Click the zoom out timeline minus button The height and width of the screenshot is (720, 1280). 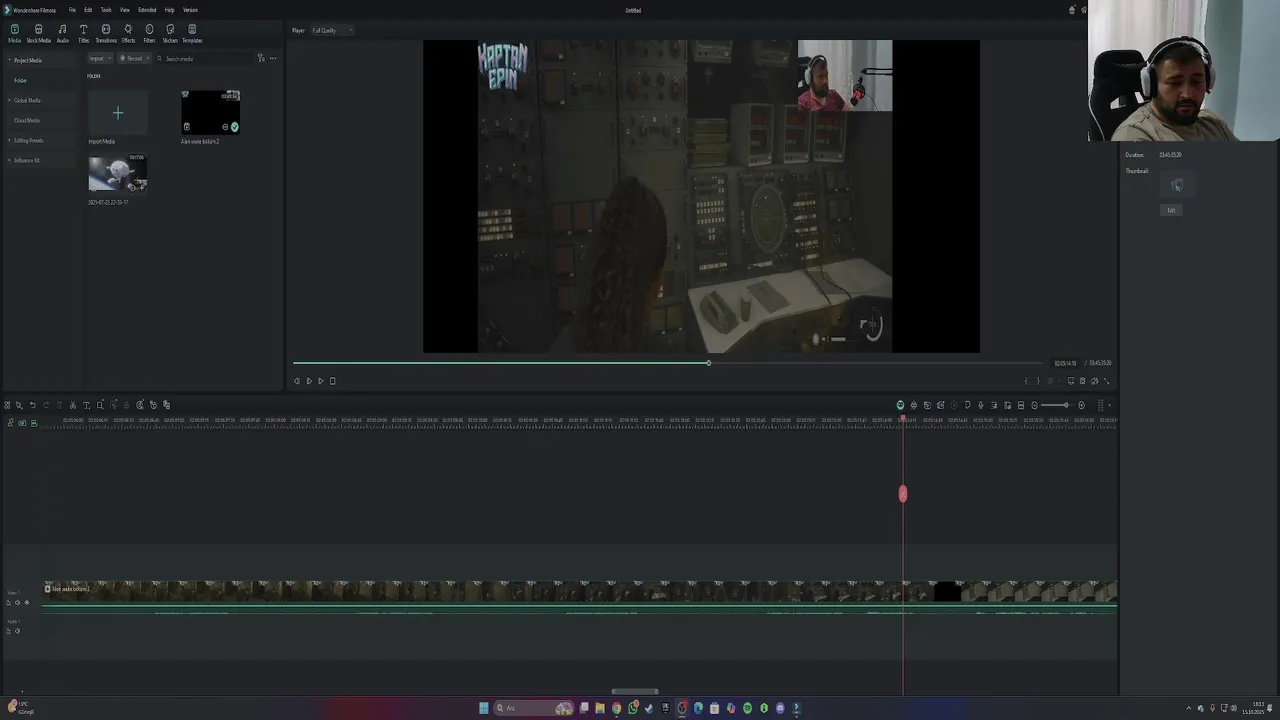click(1034, 405)
